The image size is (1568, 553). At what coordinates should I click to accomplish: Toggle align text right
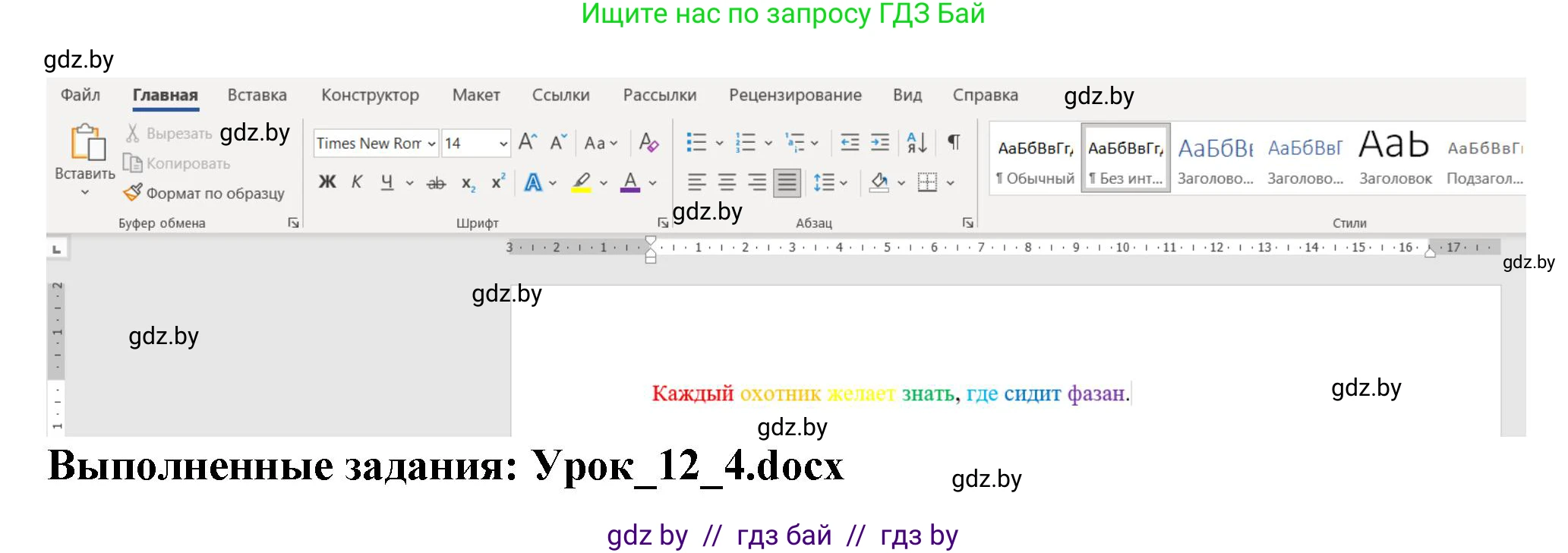(x=757, y=182)
